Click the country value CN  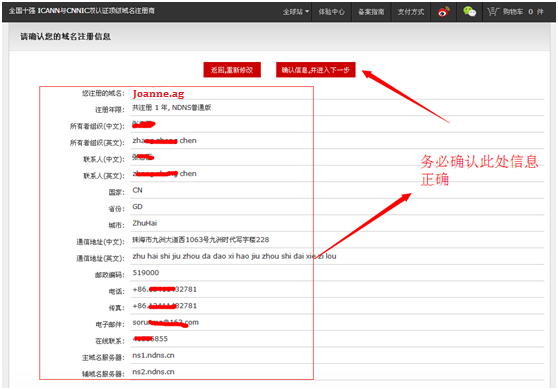point(137,190)
